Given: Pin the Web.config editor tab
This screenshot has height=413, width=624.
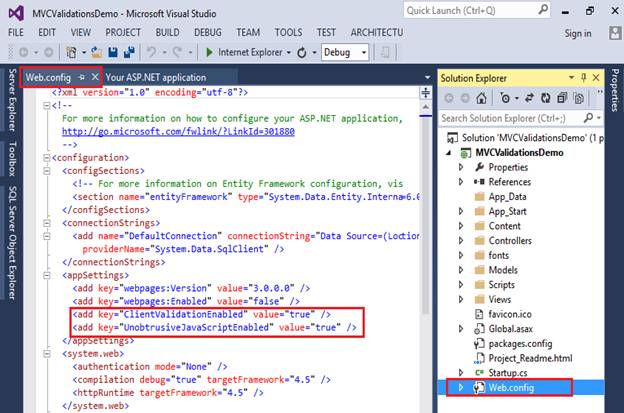Looking at the screenshot, I should click(80, 77).
